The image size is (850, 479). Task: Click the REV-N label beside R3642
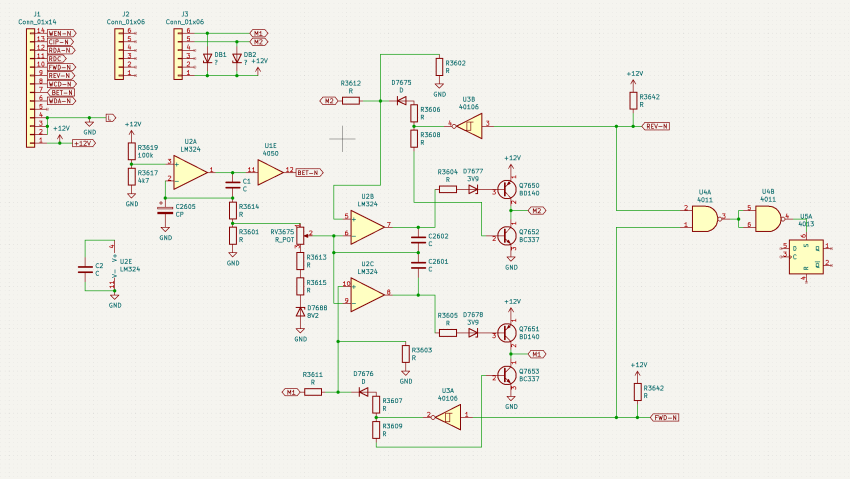656,126
